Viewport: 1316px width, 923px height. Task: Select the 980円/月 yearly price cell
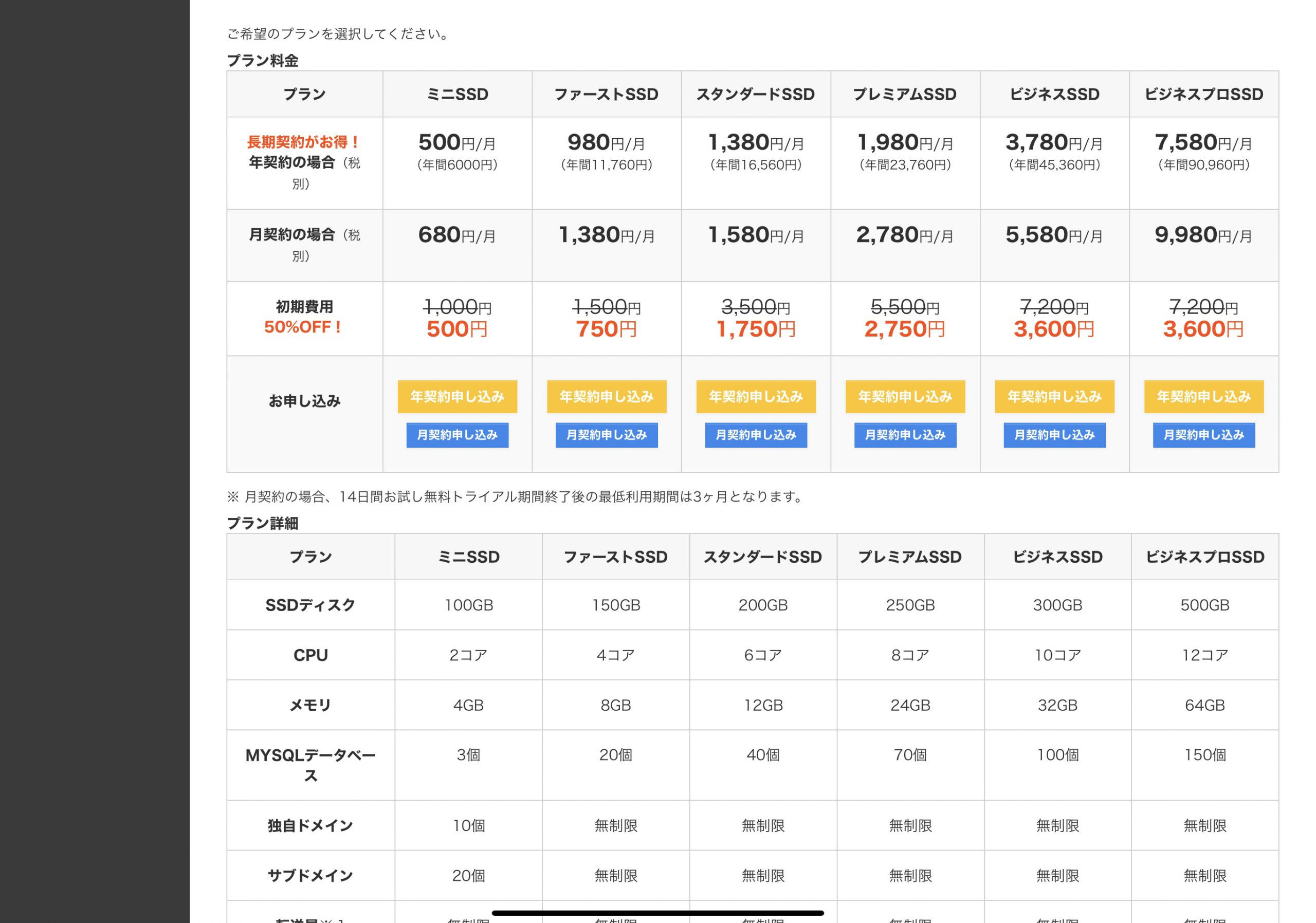[x=607, y=163]
